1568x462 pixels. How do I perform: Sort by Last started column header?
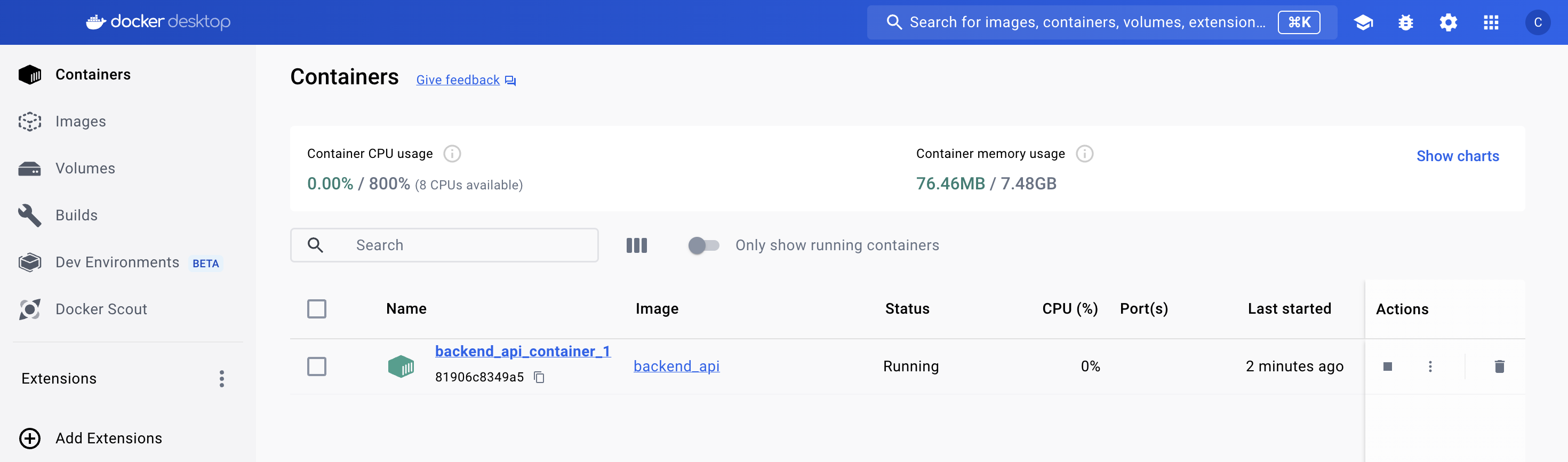click(x=1289, y=309)
